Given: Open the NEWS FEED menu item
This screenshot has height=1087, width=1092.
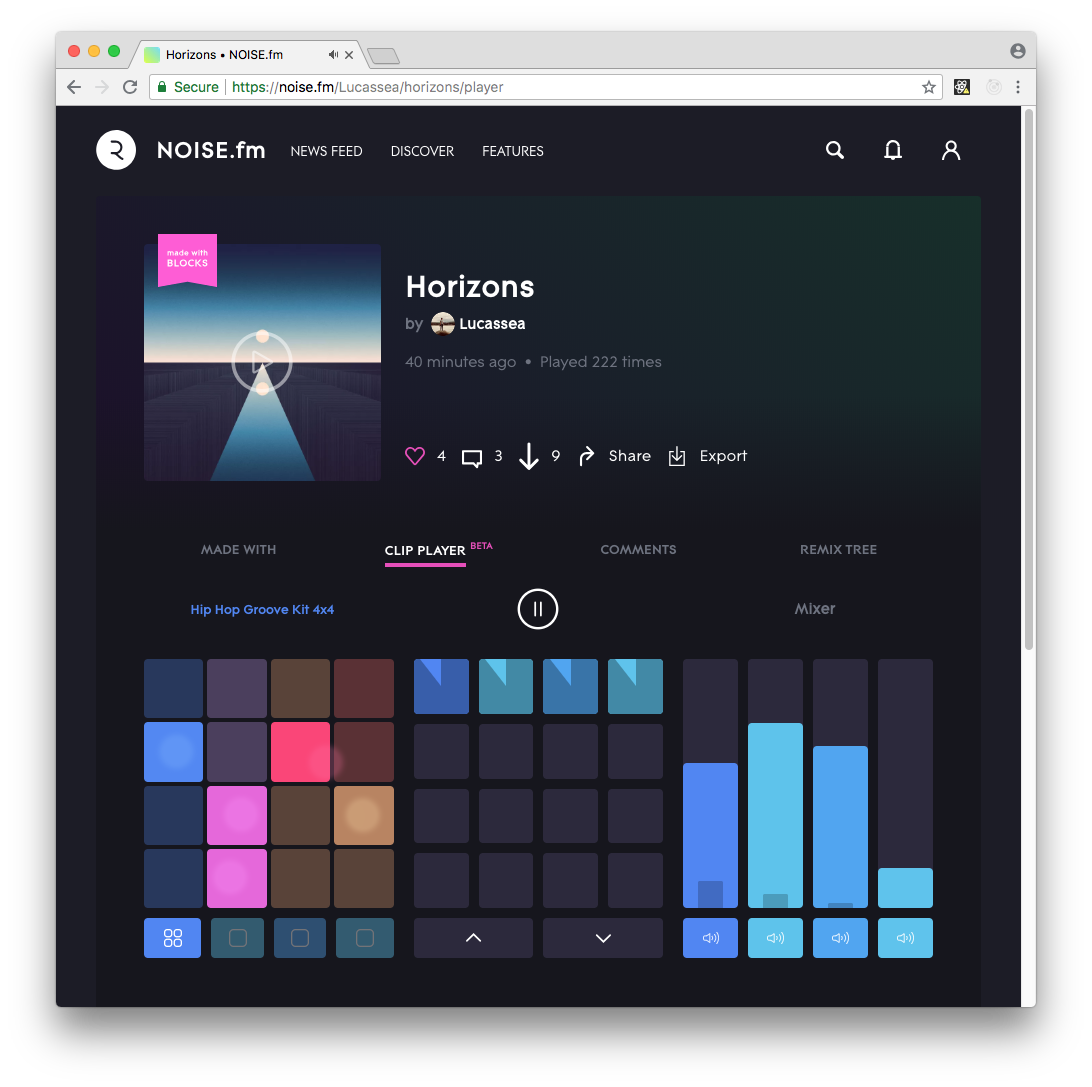Looking at the screenshot, I should pos(326,151).
